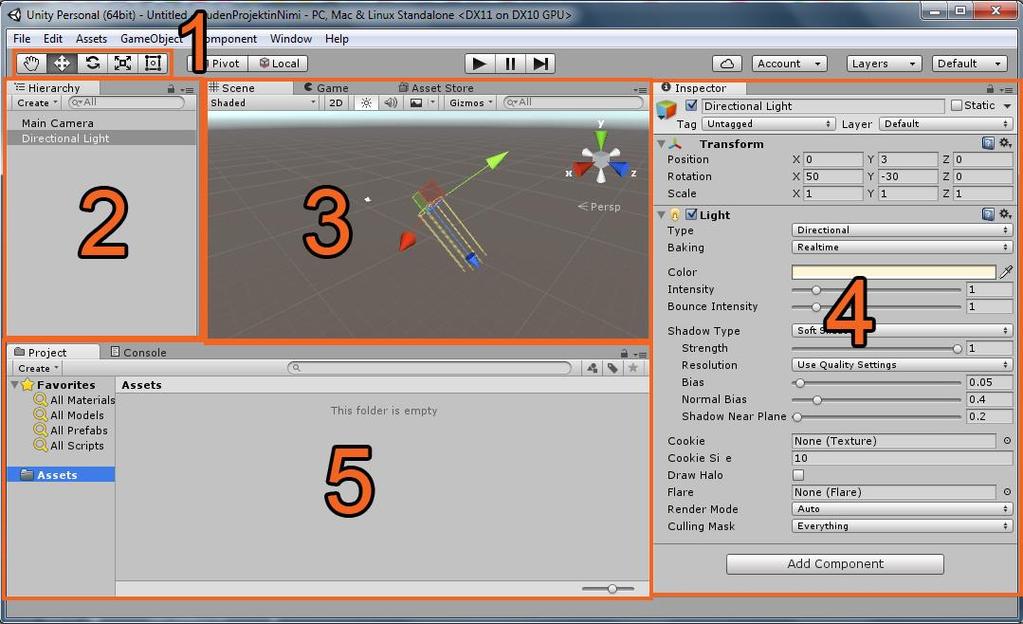The width and height of the screenshot is (1023, 624).
Task: Enable the Static checkbox
Action: click(956, 105)
